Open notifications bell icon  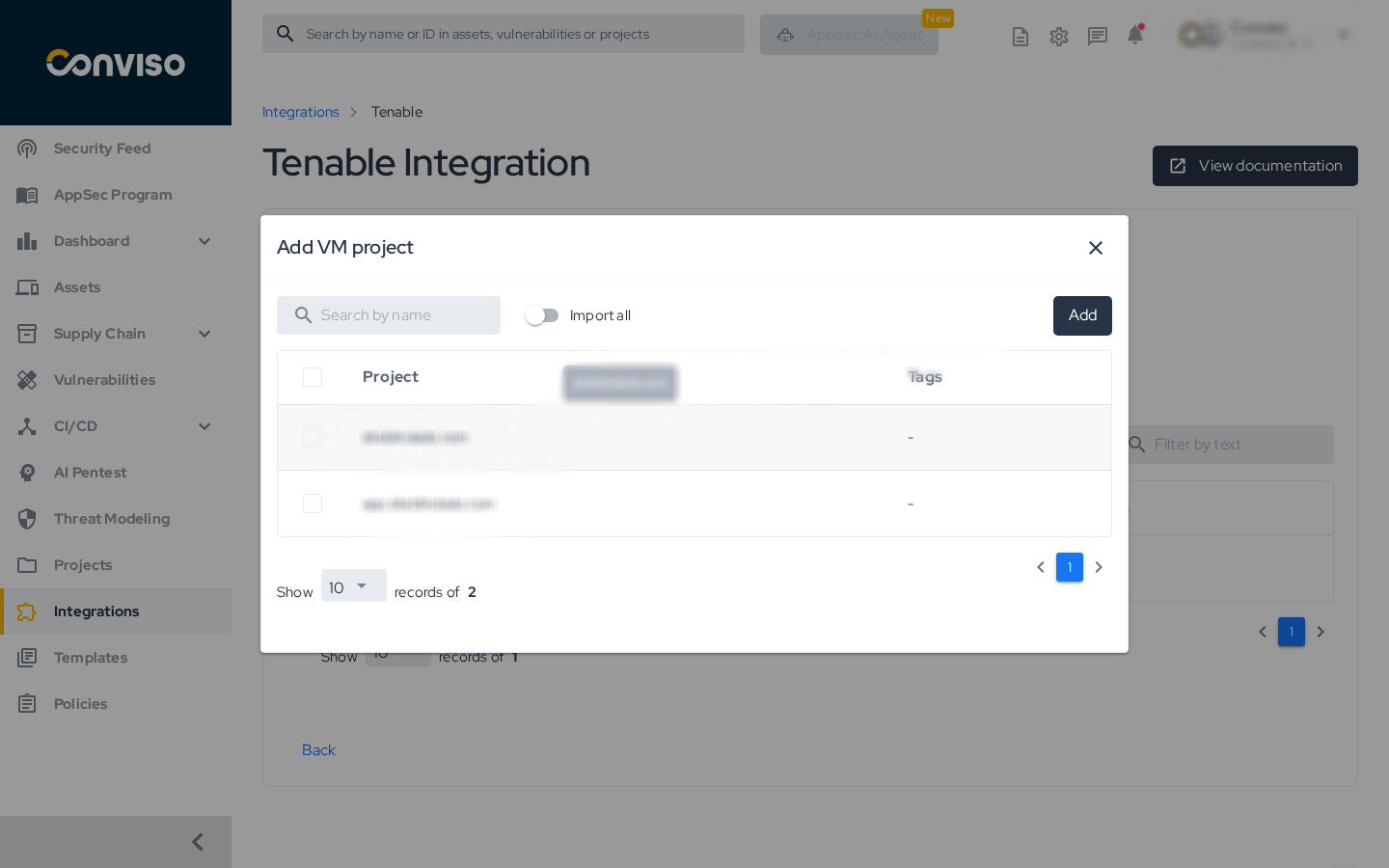click(1135, 36)
